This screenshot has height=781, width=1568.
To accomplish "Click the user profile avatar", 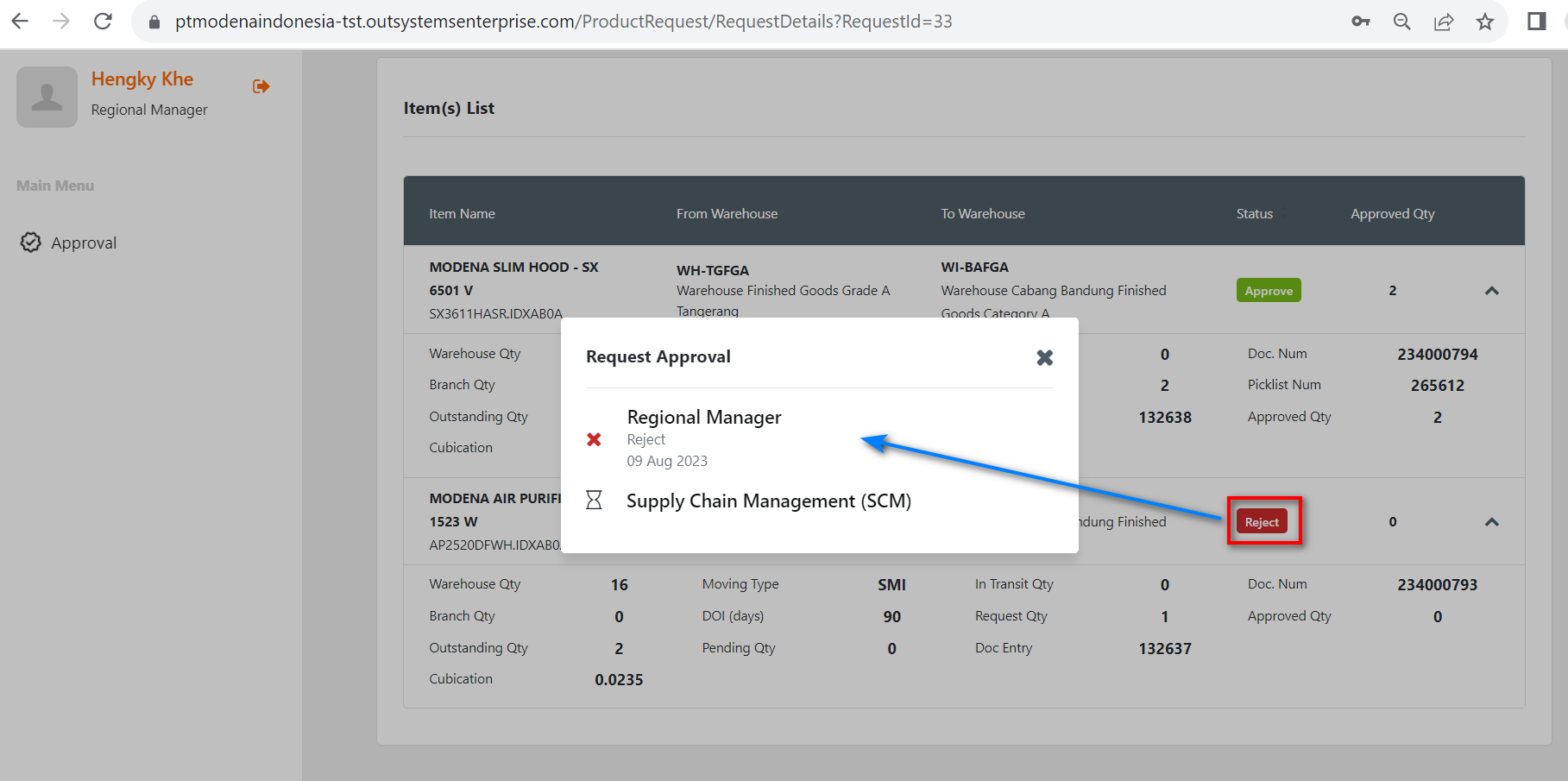I will point(47,98).
